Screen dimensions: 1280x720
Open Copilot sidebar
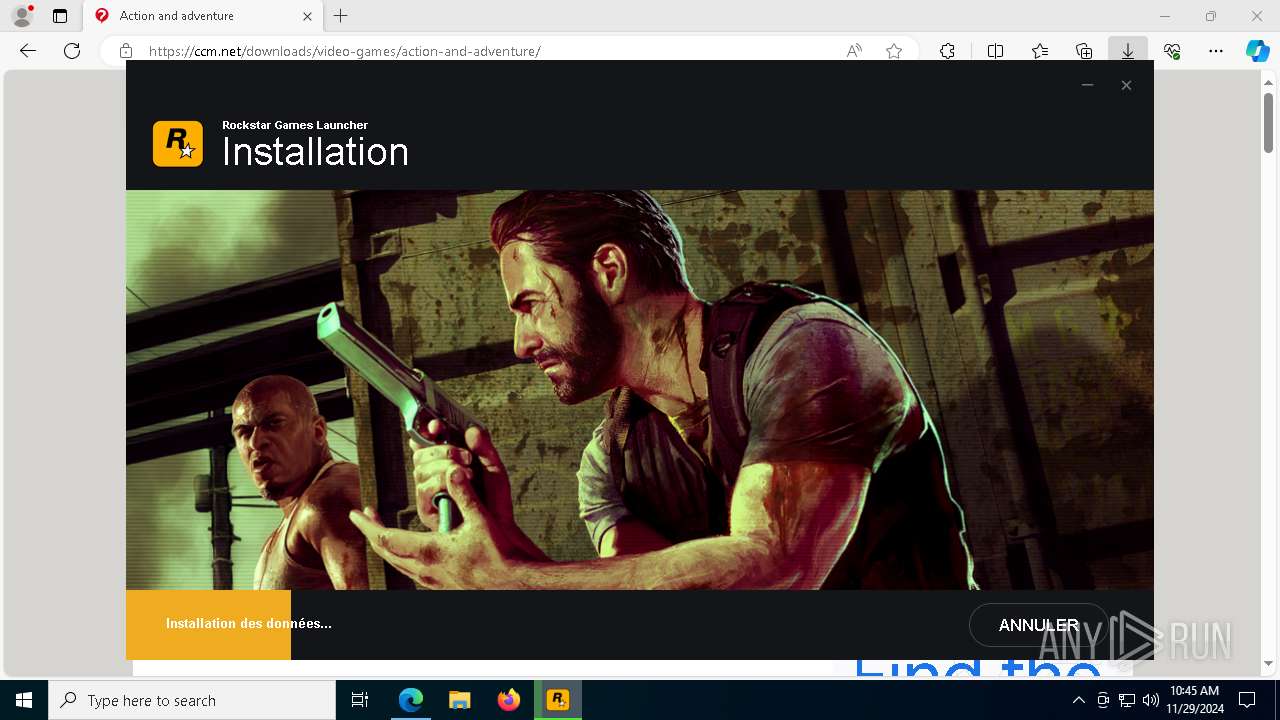[1258, 51]
